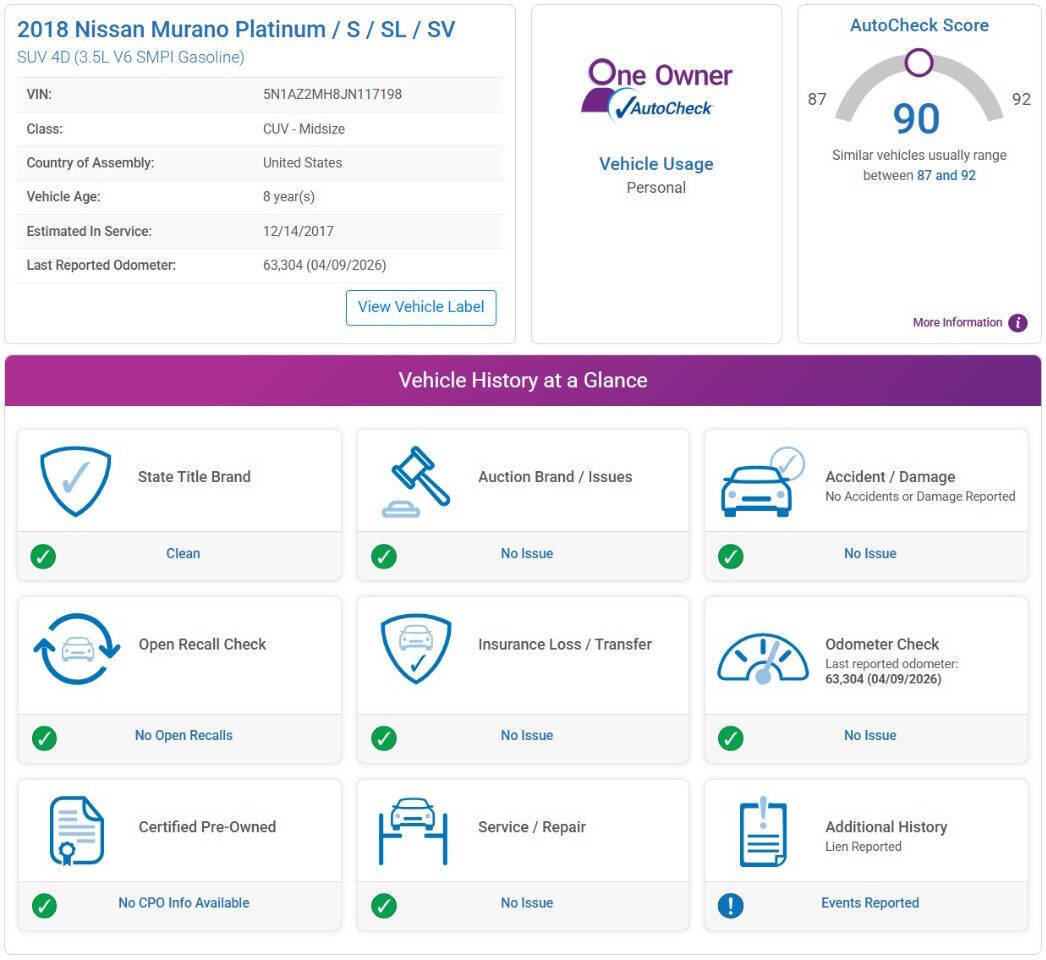Click the Last Reported Odometer value in details table
The width and height of the screenshot is (1046, 960).
point(324,265)
